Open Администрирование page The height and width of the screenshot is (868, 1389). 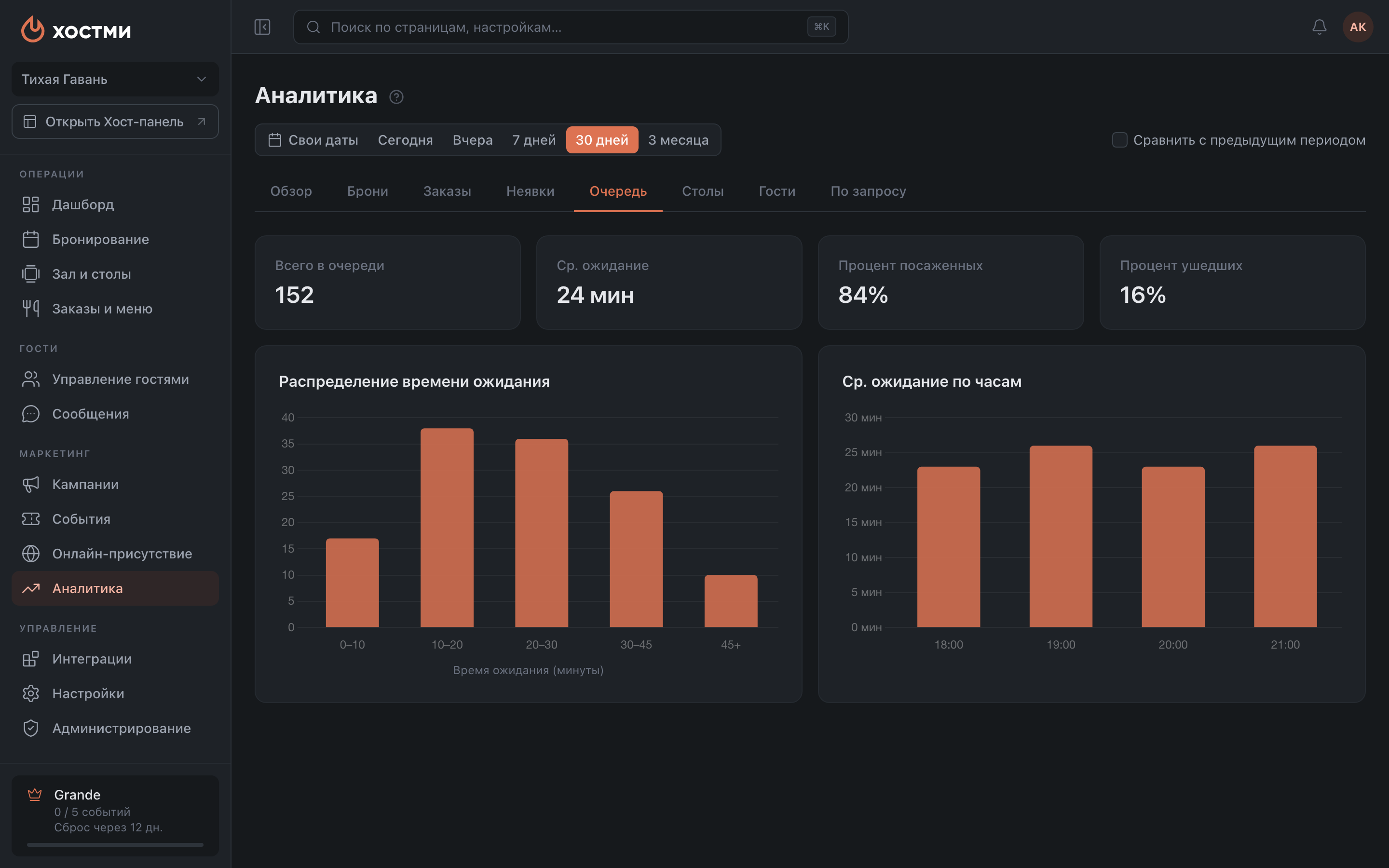115,728
